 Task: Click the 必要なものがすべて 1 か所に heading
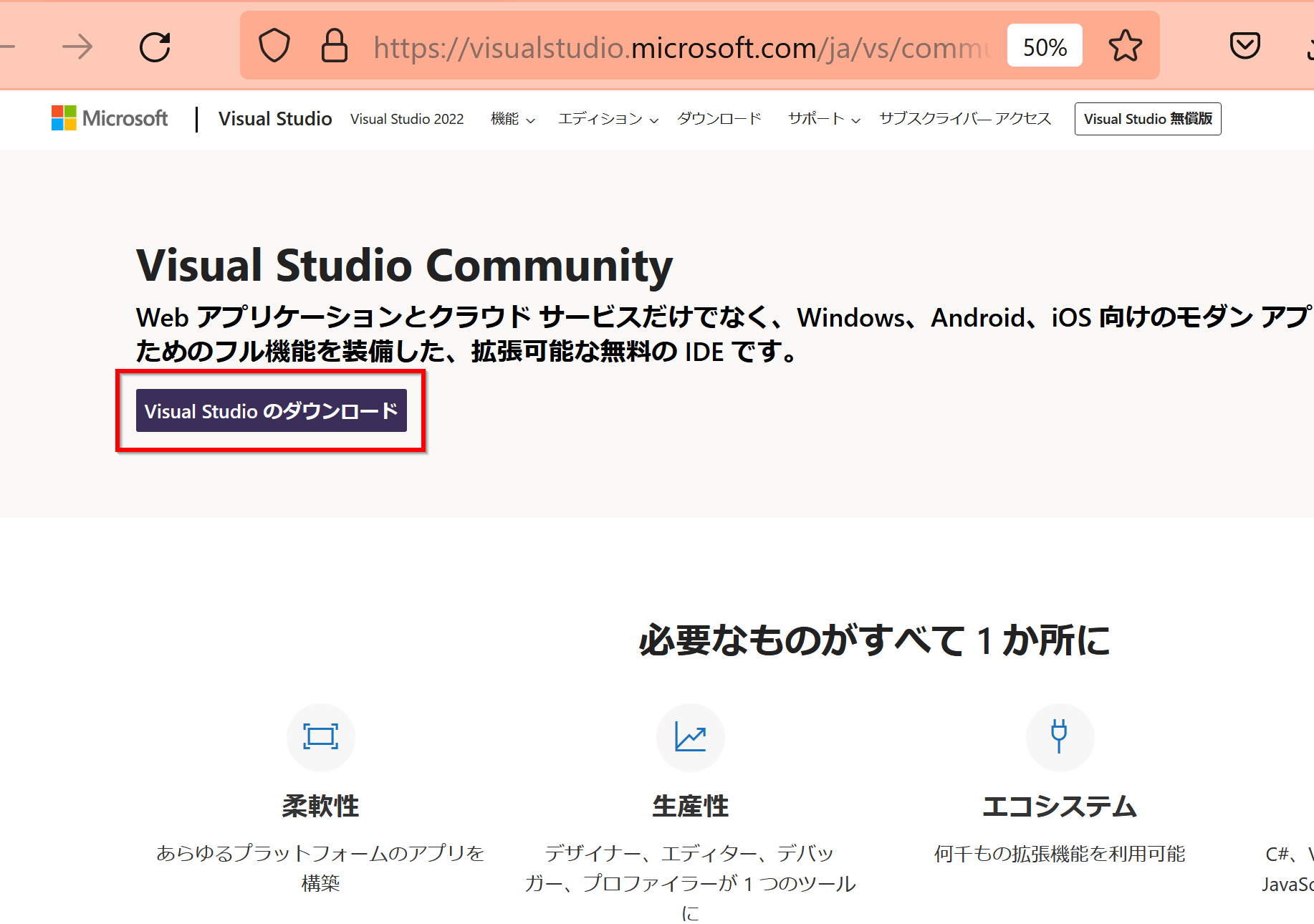874,640
